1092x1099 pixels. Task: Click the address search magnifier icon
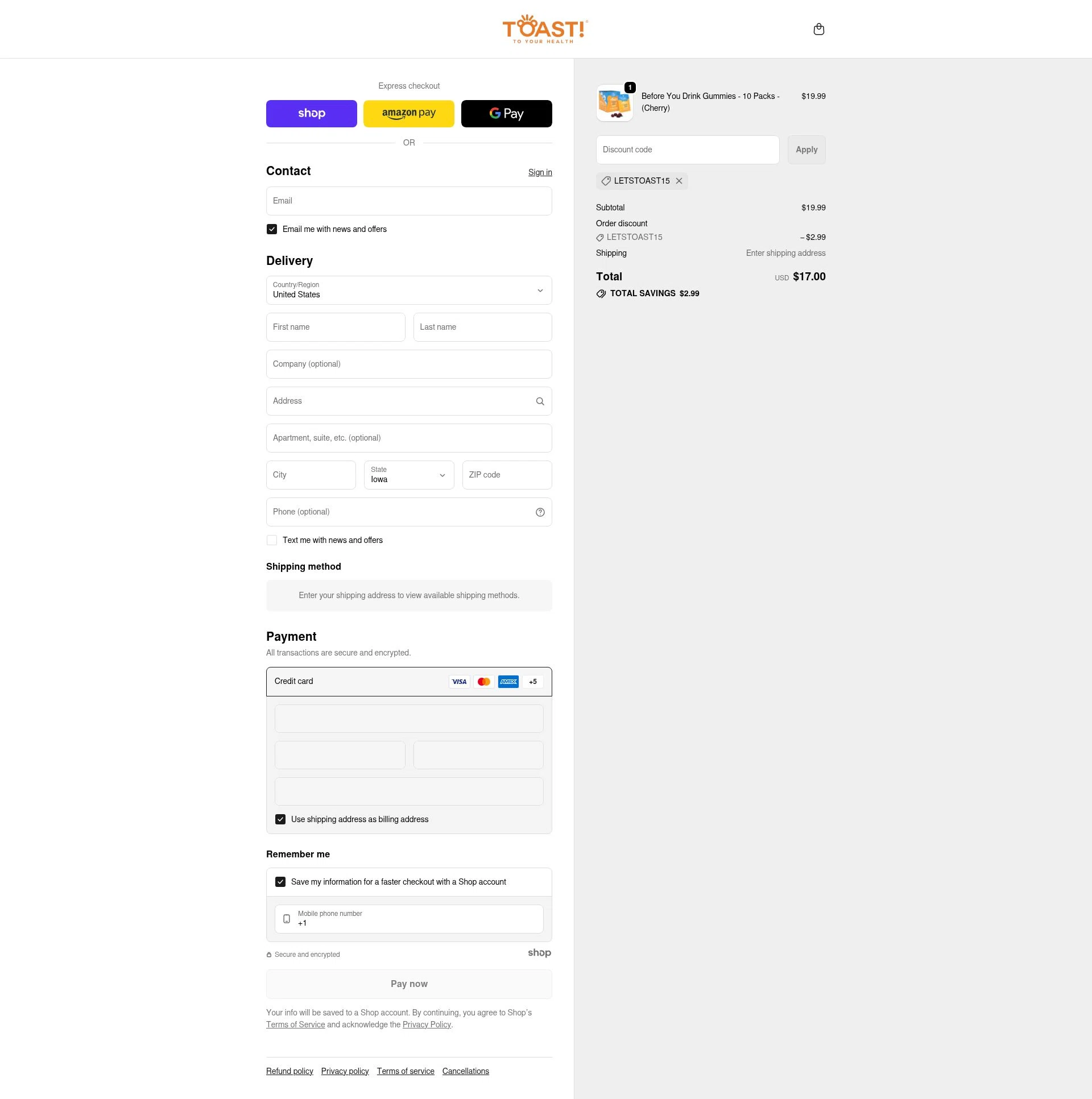click(x=539, y=401)
